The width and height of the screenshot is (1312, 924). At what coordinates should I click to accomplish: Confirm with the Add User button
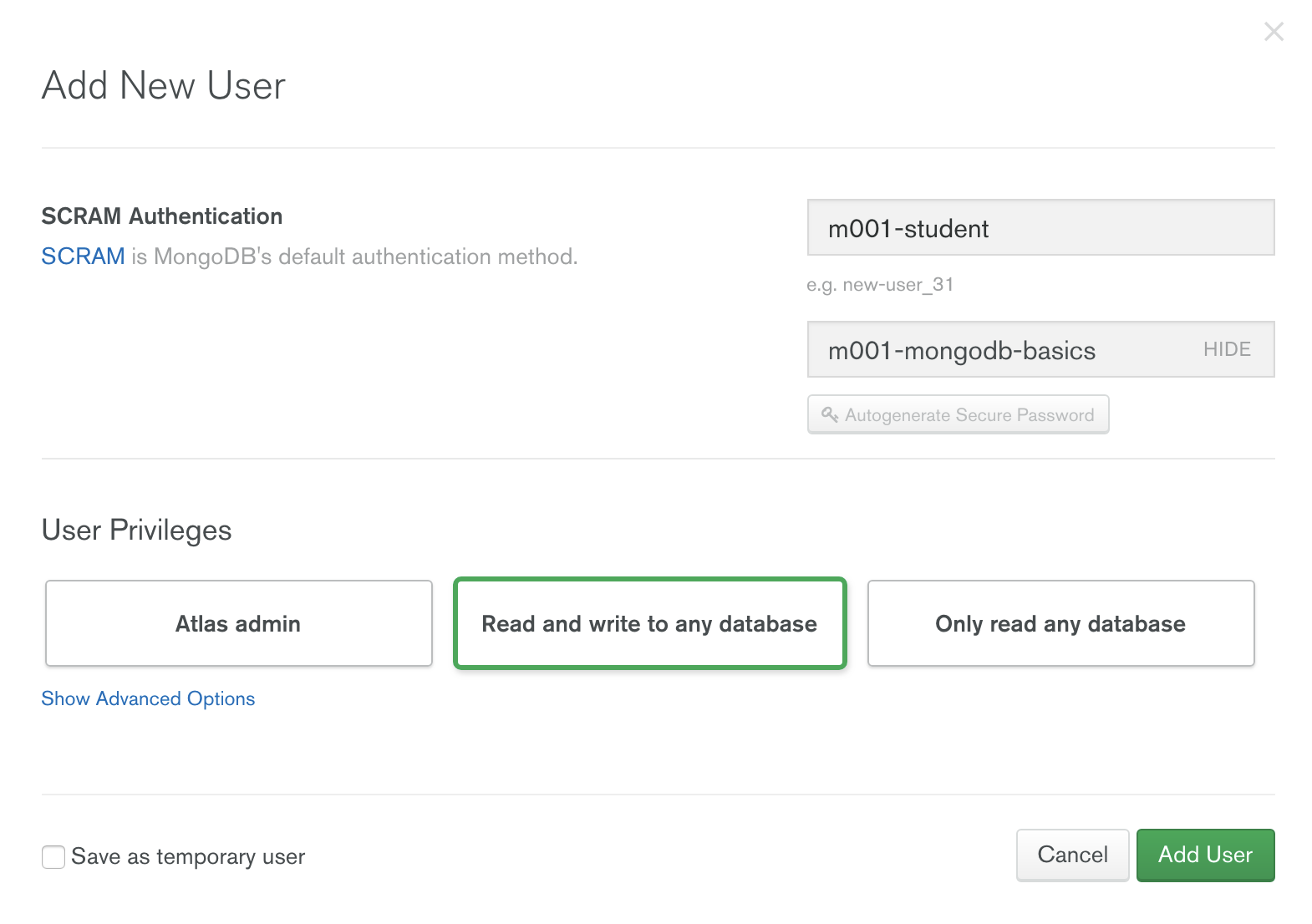1205,855
